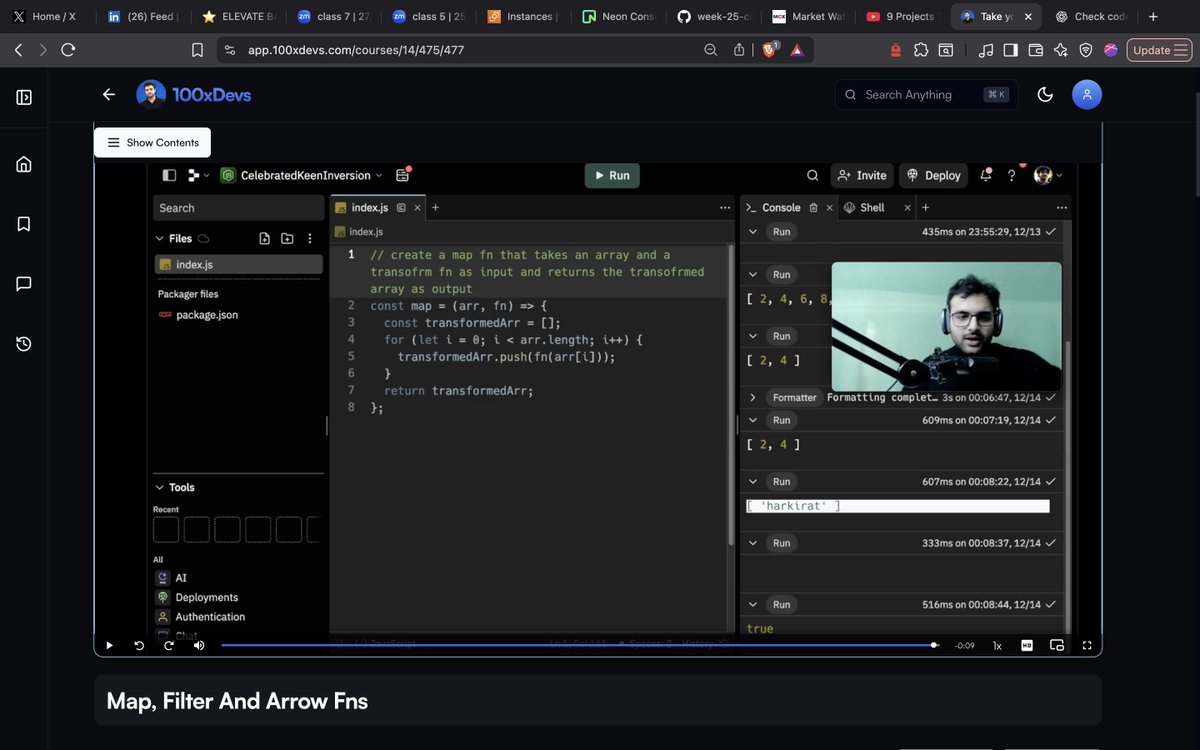
Task: Click the Replit file Search field
Action: click(238, 208)
